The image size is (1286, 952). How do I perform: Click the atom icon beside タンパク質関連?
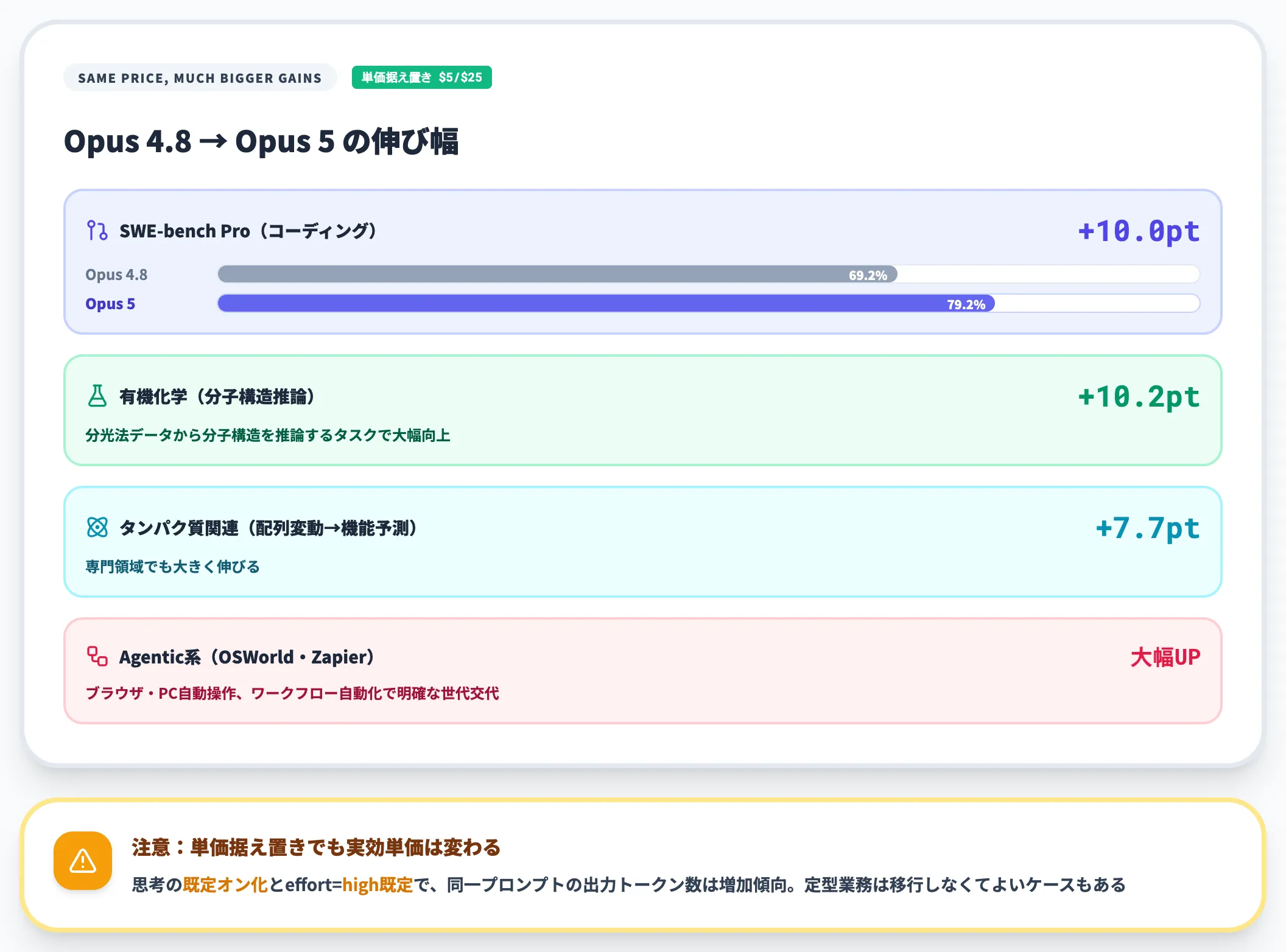pyautogui.click(x=97, y=527)
